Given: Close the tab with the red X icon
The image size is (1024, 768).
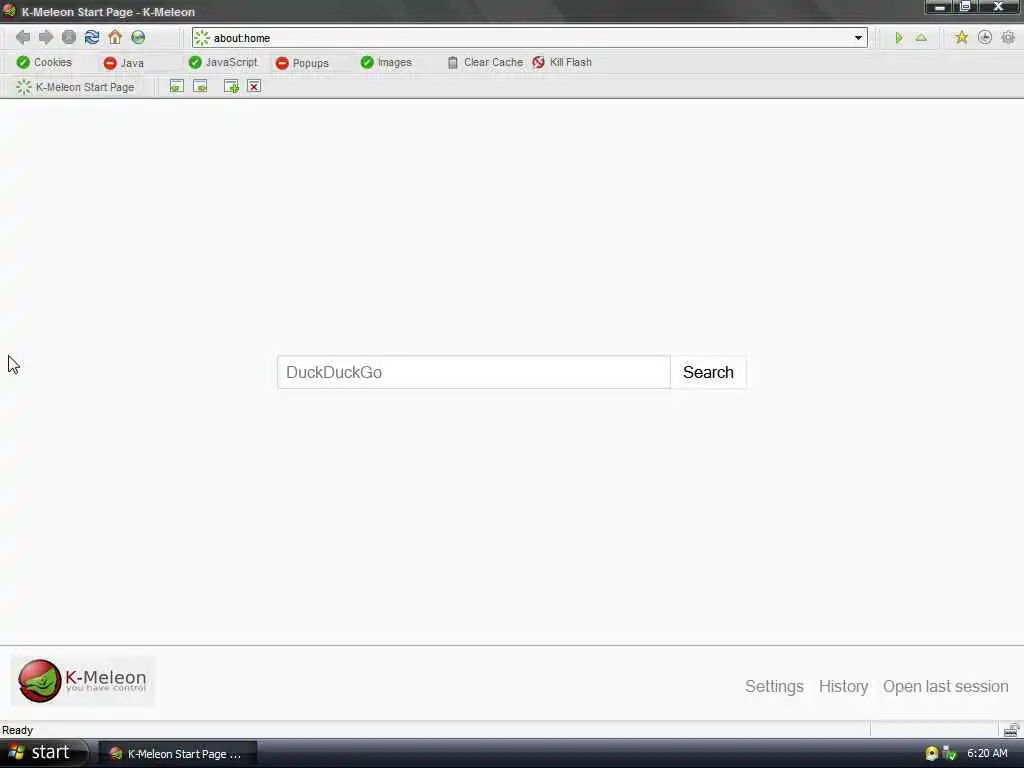Looking at the screenshot, I should pos(254,86).
